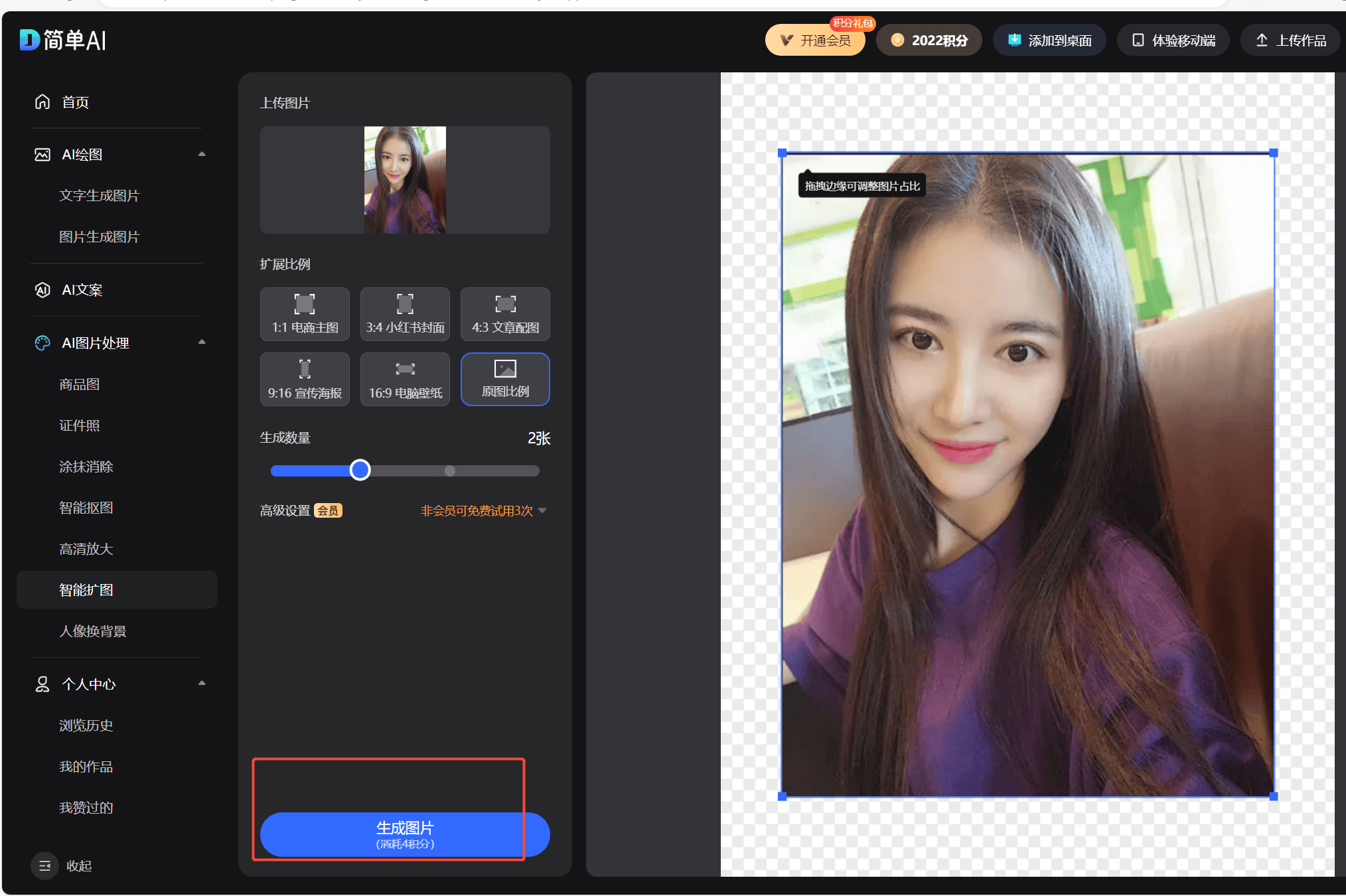The image size is (1346, 896).
Task: Click the 生成数量 slider handle
Action: [x=360, y=470]
